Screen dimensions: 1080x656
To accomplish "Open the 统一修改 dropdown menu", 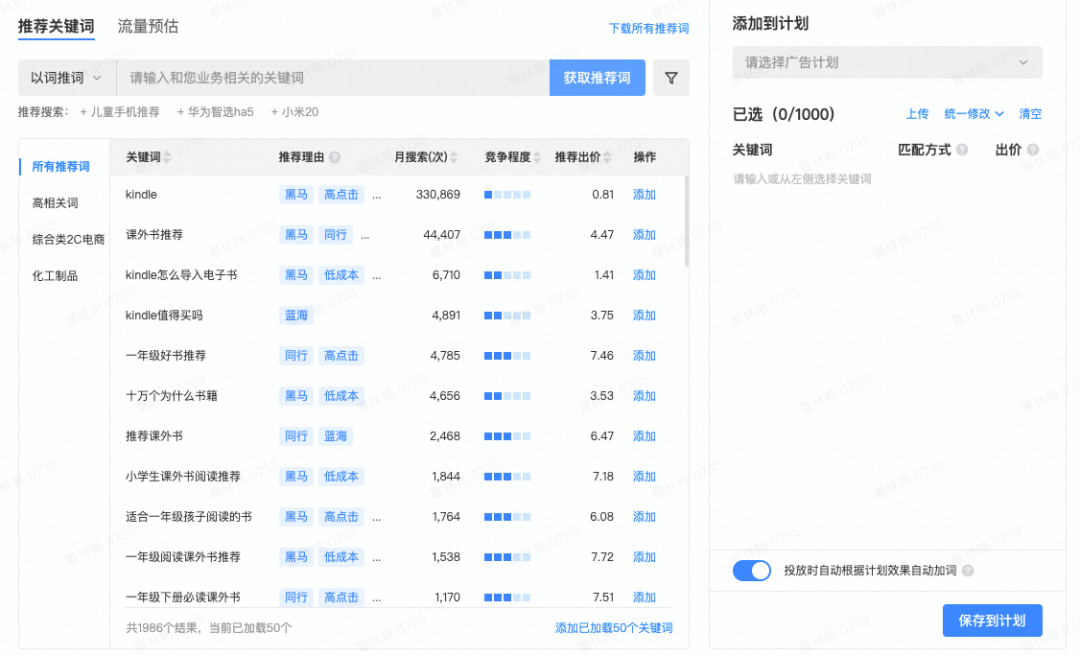I will click(x=974, y=114).
